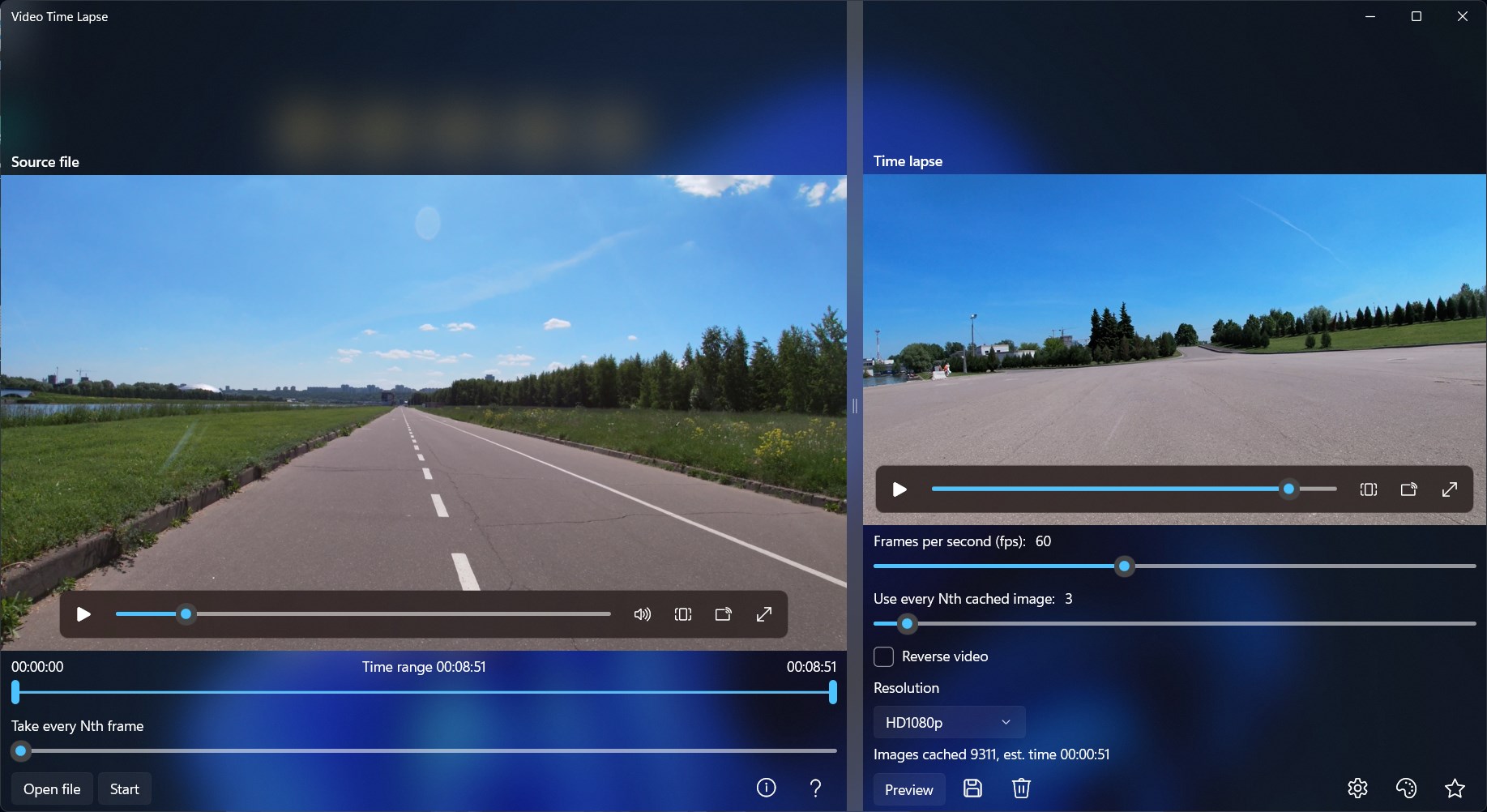1487x812 pixels.
Task: Delete cached images with trash icon
Action: click(x=1021, y=788)
